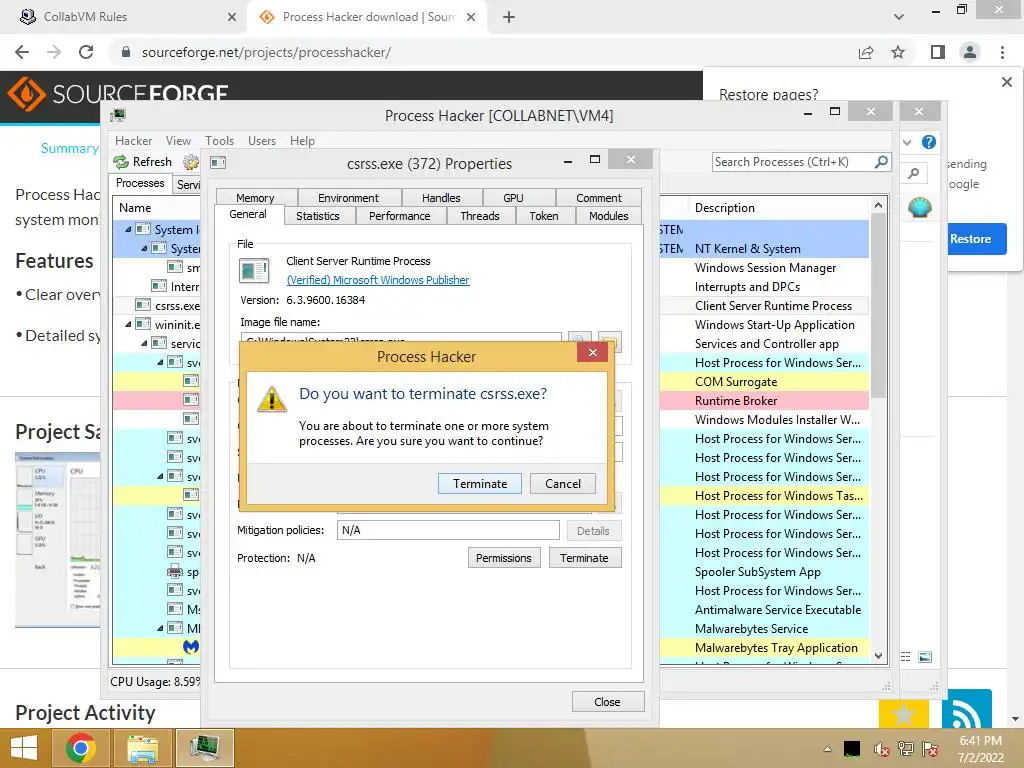Switch to the Performance tab
This screenshot has height=768, width=1024.
pyautogui.click(x=400, y=216)
